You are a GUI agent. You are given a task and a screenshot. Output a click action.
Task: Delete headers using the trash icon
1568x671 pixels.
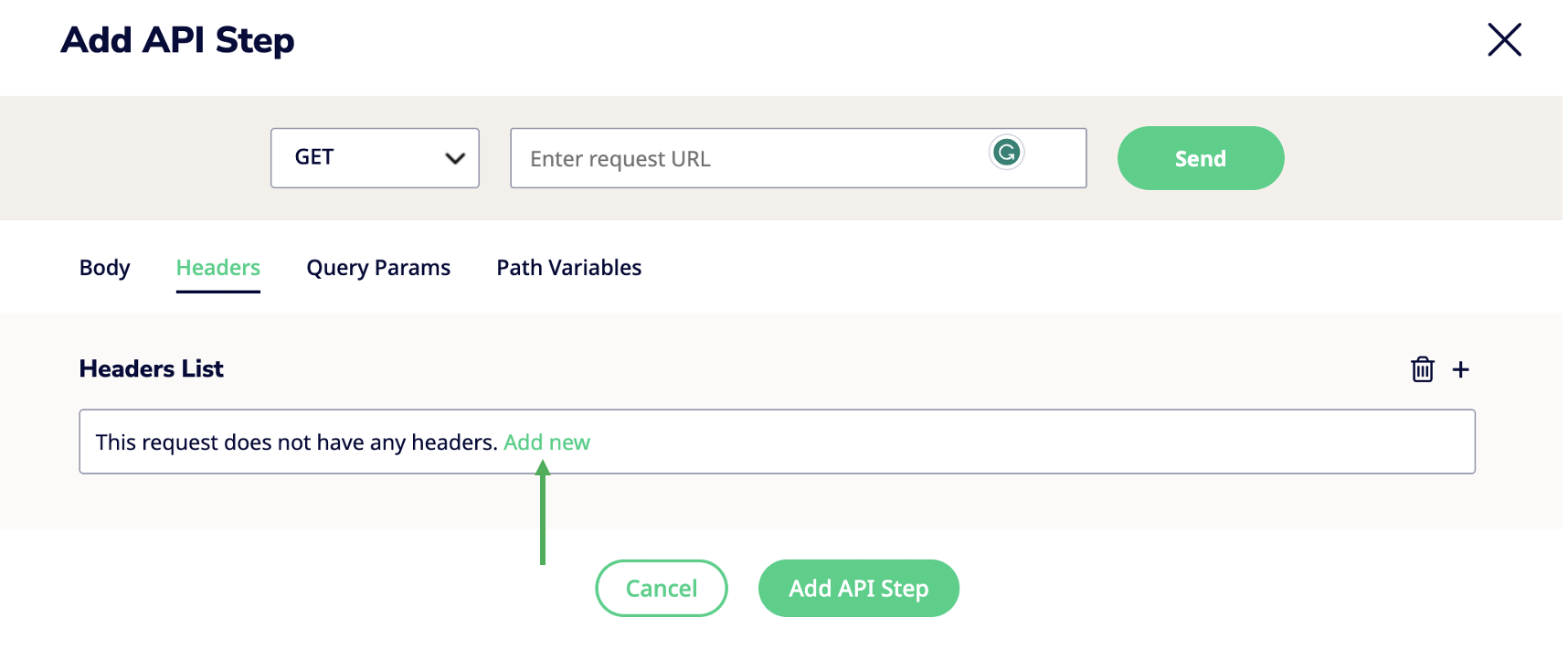point(1422,369)
